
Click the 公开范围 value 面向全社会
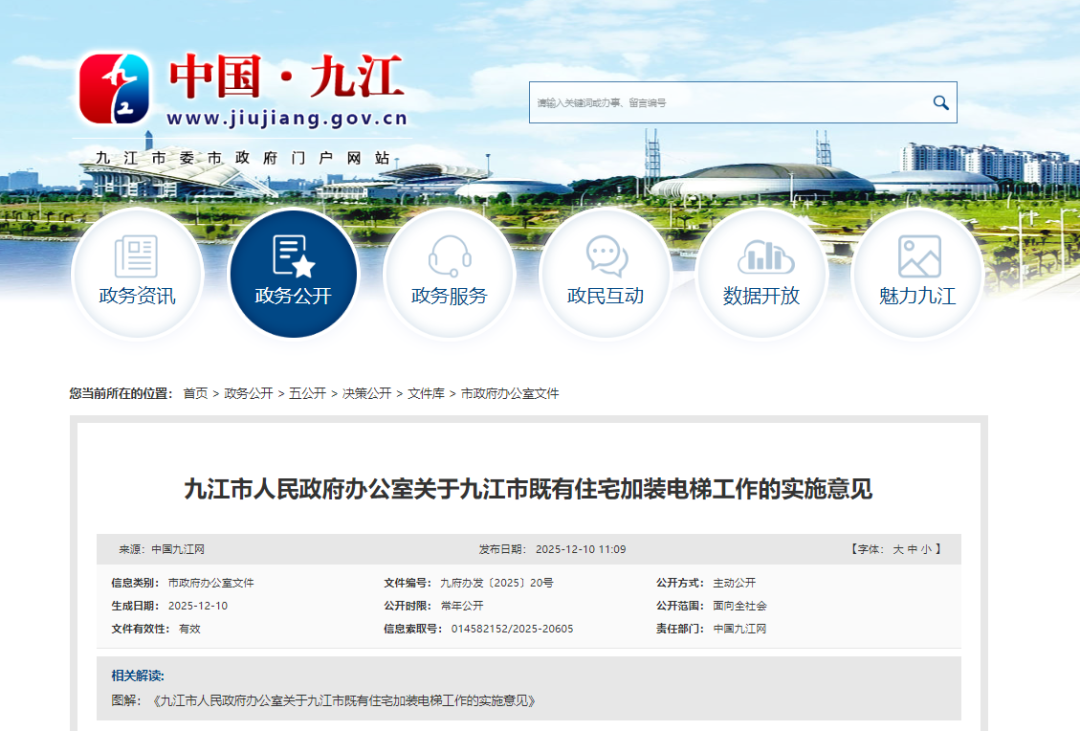coord(740,606)
